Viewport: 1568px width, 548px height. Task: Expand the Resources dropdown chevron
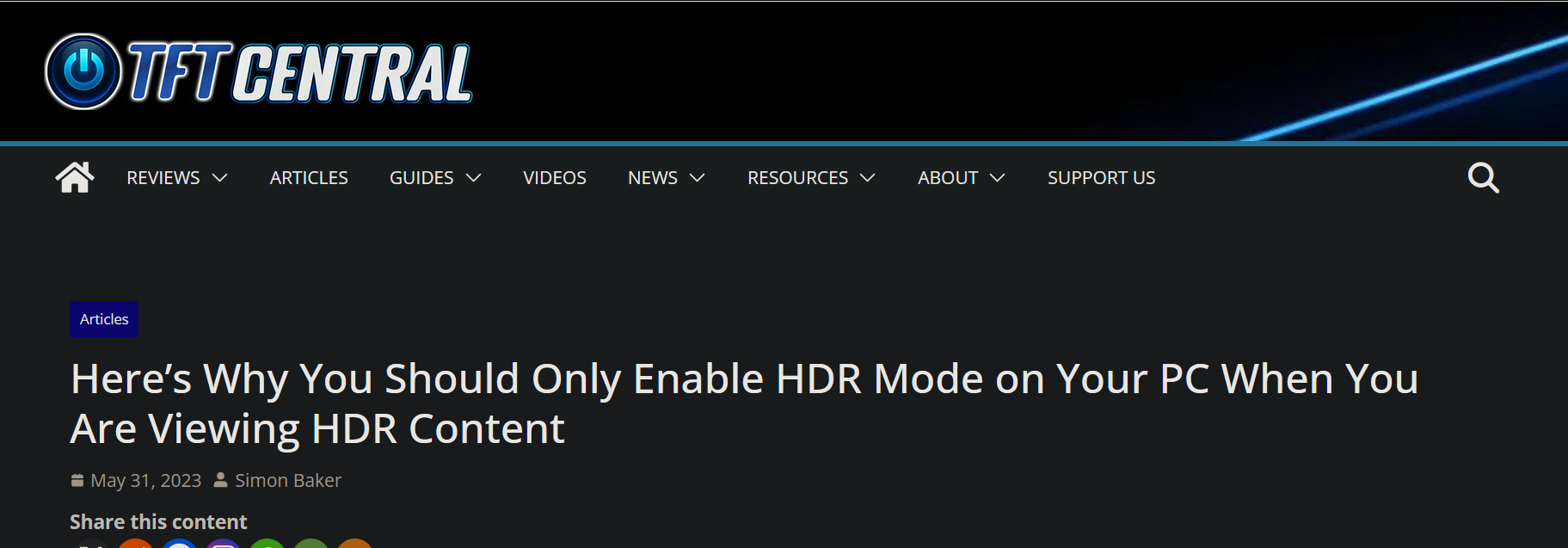tap(868, 178)
